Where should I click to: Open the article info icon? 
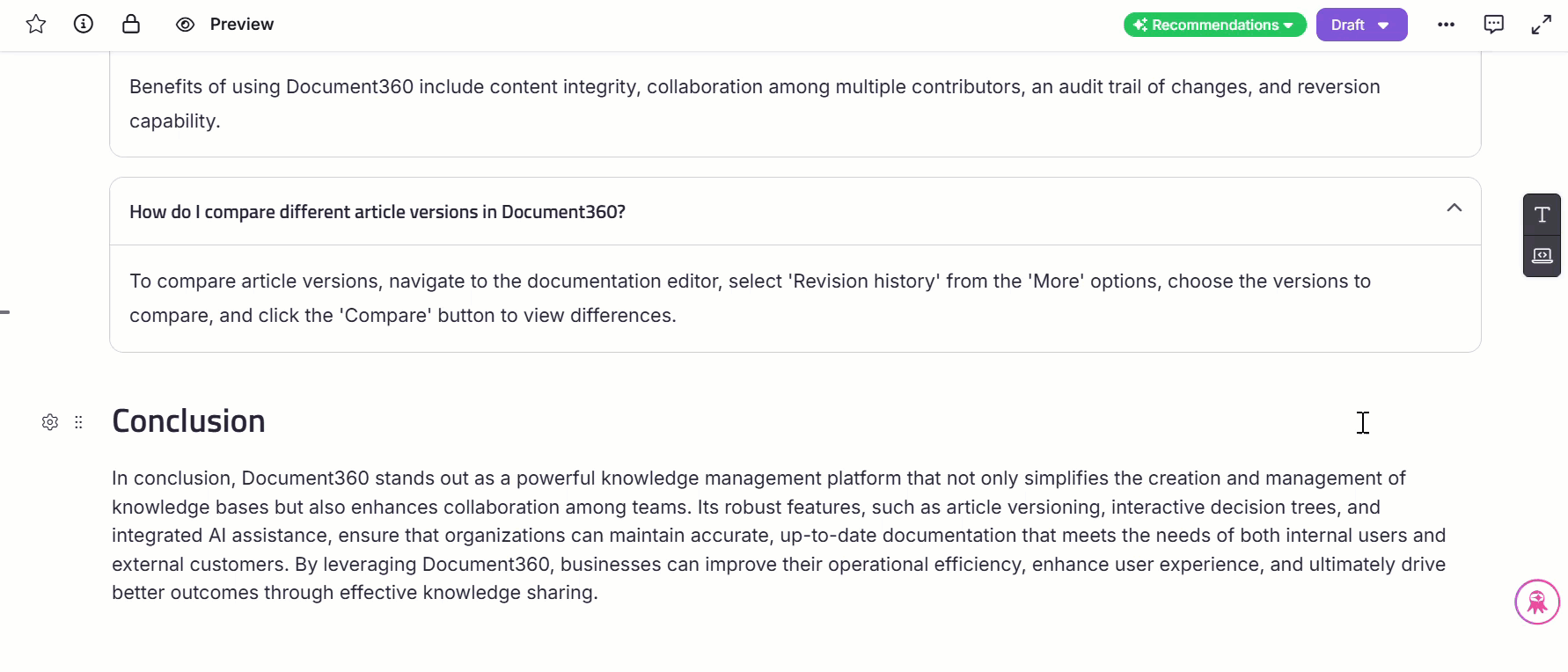pyautogui.click(x=84, y=25)
